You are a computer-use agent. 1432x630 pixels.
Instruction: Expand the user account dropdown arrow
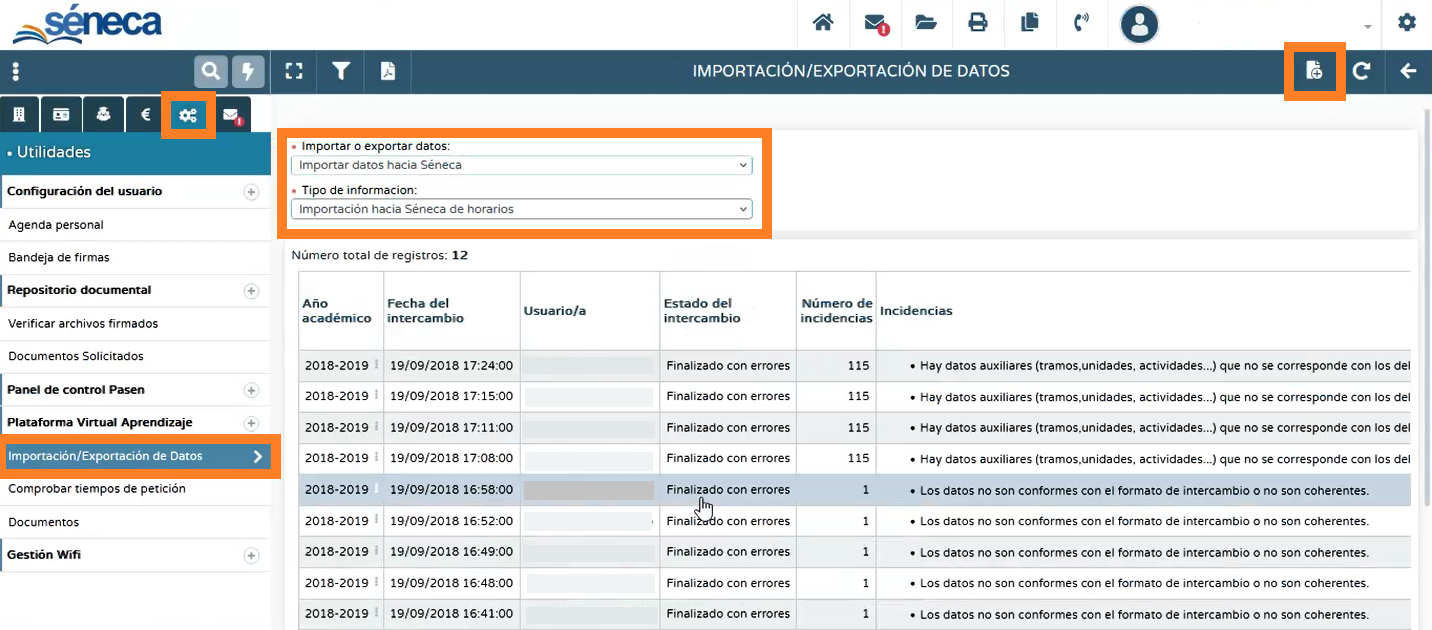tap(1367, 27)
